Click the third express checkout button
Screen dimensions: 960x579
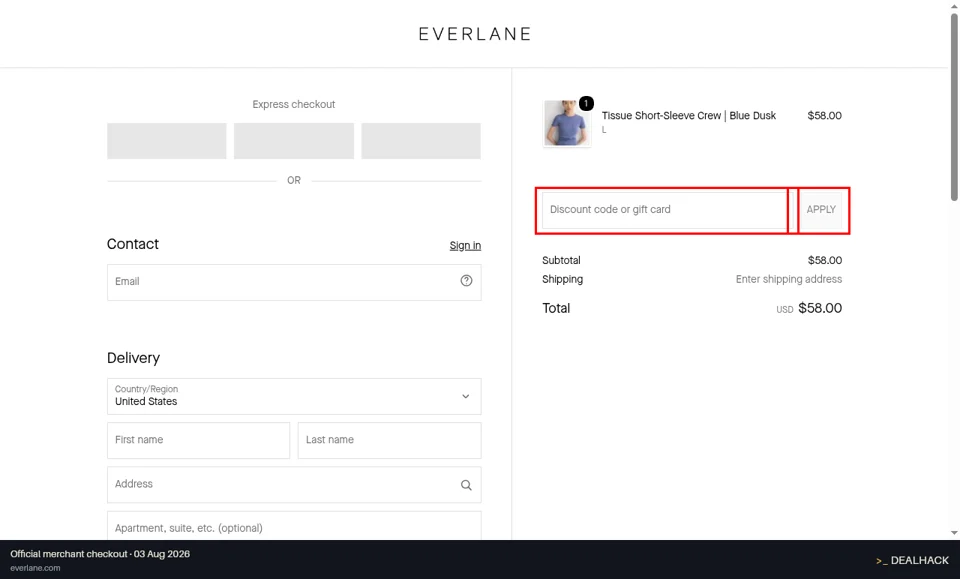click(421, 141)
